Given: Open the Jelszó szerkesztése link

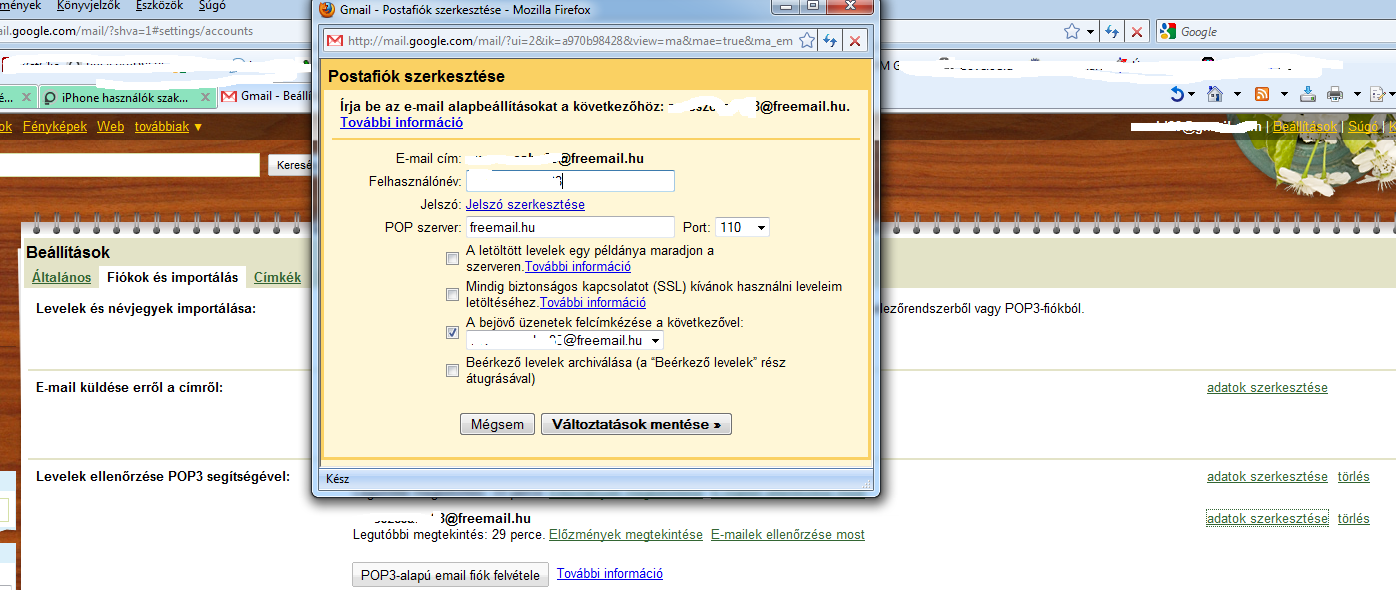Looking at the screenshot, I should click(x=525, y=204).
